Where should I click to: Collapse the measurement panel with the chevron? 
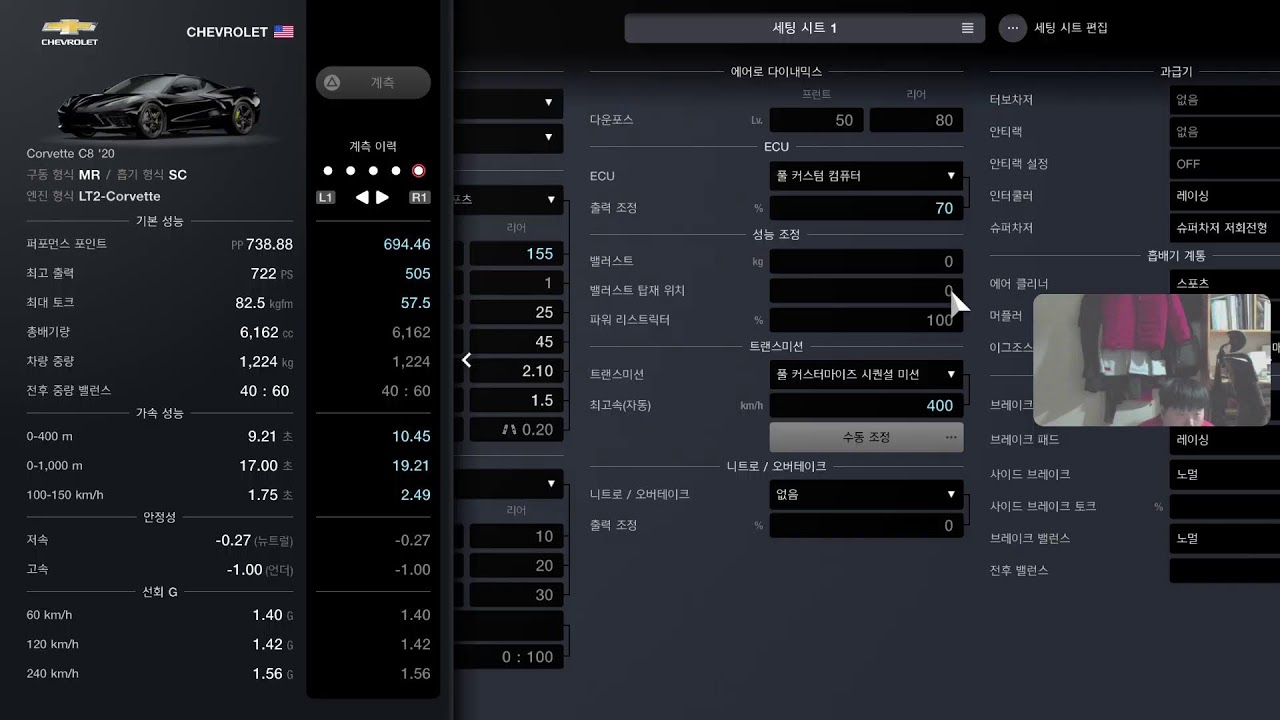click(x=466, y=360)
